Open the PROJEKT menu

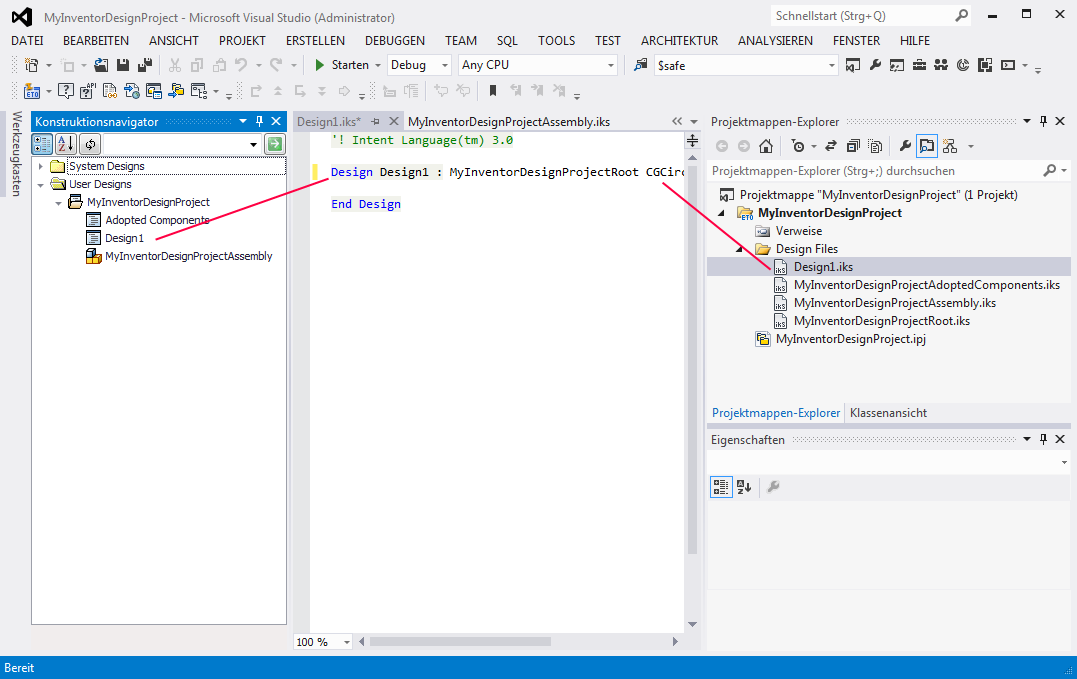(x=242, y=41)
